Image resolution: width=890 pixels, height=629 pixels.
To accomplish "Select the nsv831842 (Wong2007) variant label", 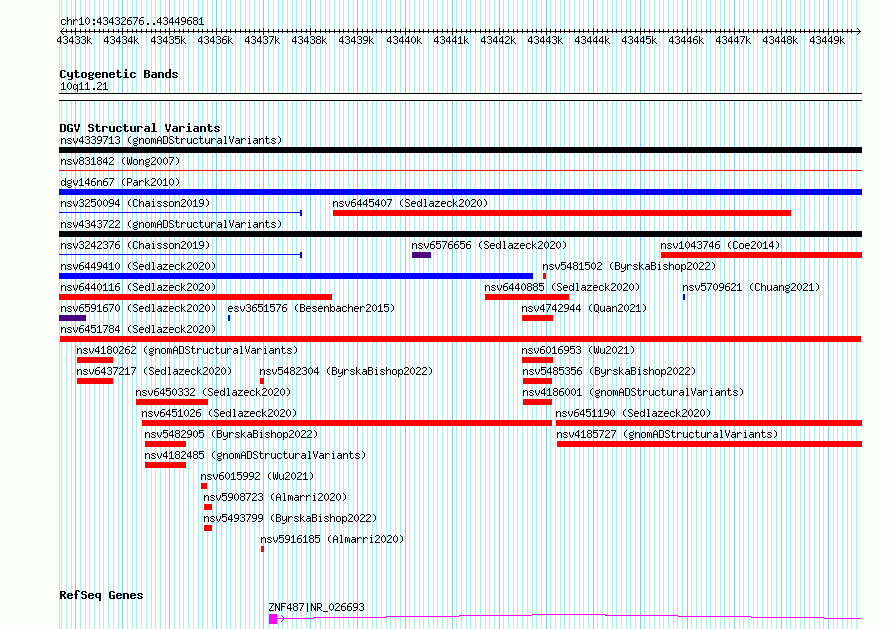I will pos(120,161).
